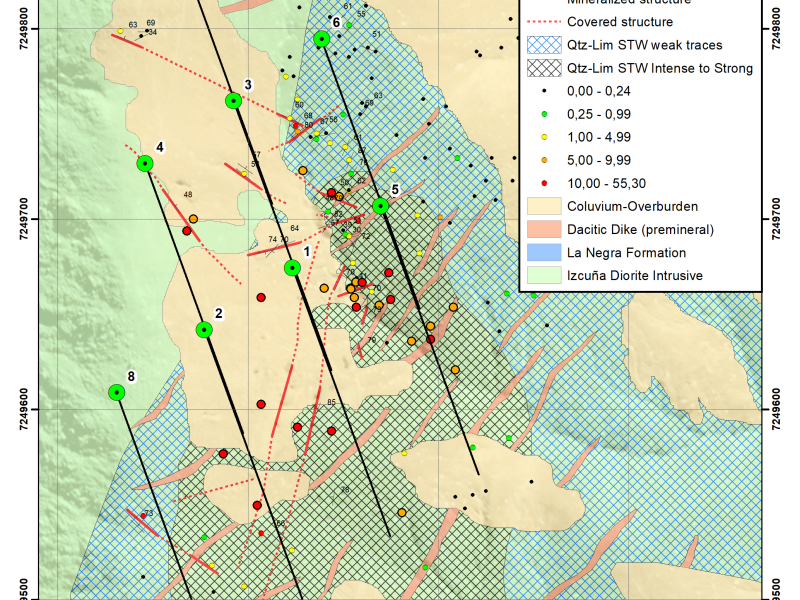Click green drill hole marker number 1
Screen dimensions: 800x600
[292, 268]
